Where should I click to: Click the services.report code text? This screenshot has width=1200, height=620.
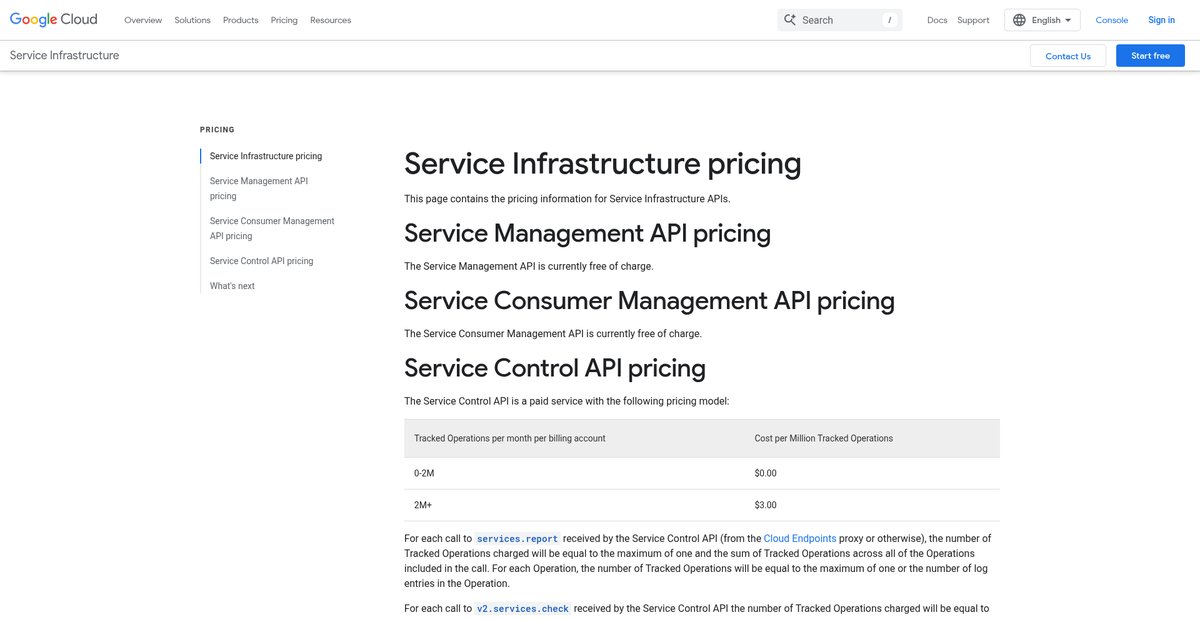[x=517, y=538]
